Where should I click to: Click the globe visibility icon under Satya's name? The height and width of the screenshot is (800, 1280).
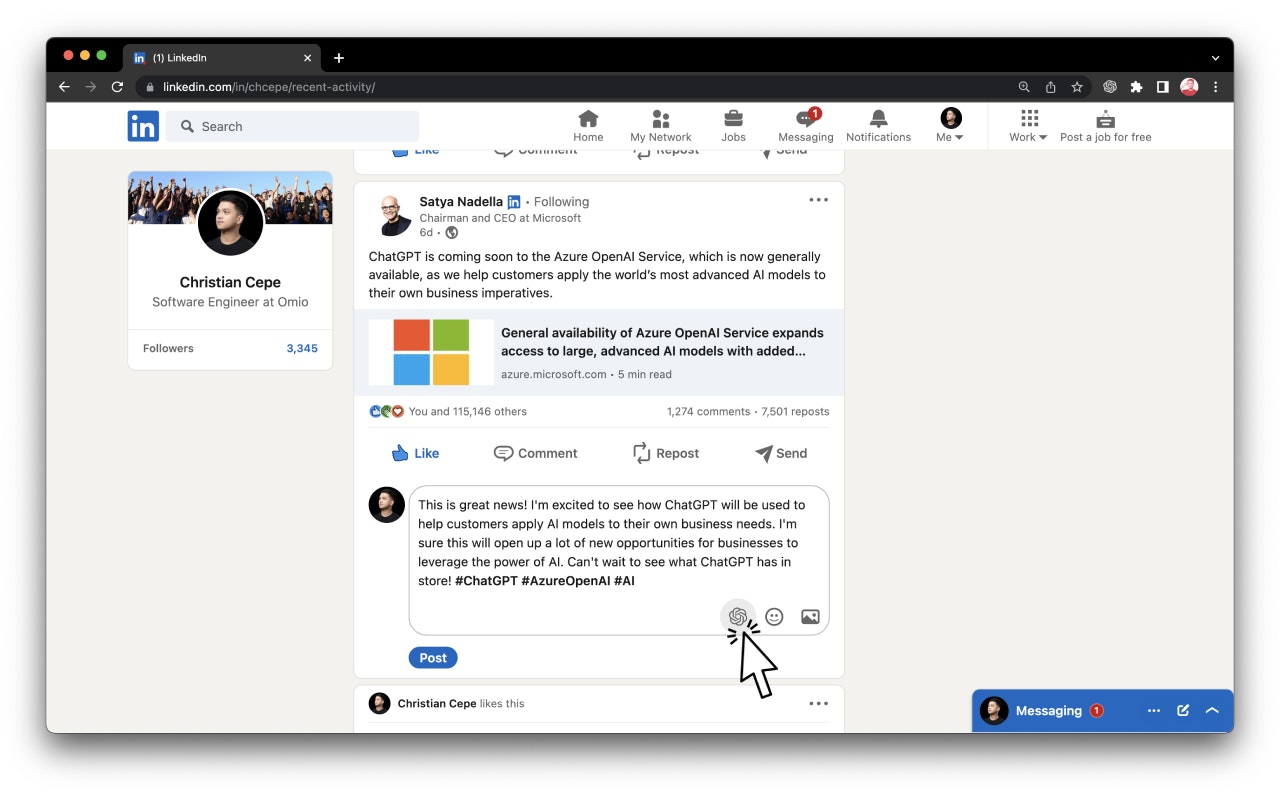(x=451, y=232)
